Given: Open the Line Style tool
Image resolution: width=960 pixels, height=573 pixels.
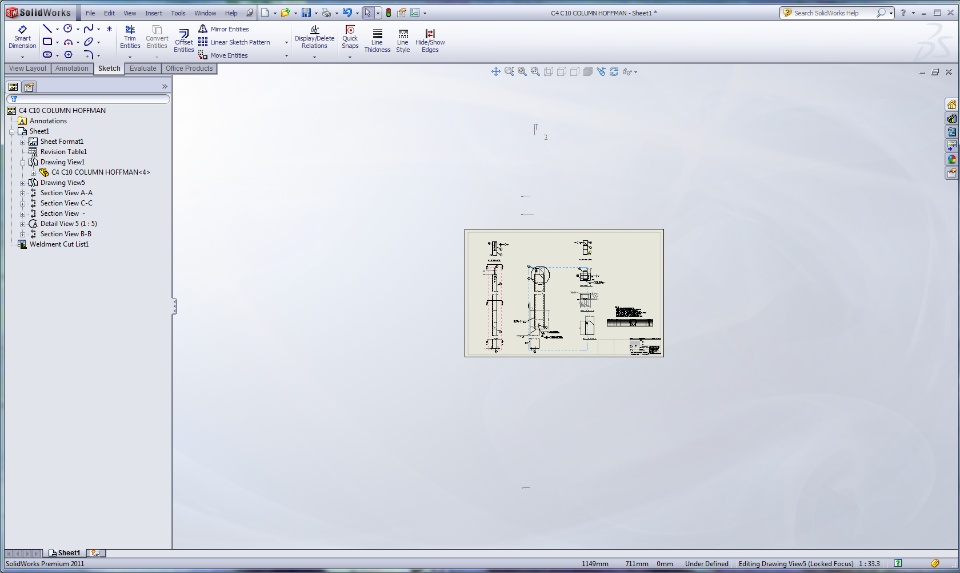Looking at the screenshot, I should point(403,41).
